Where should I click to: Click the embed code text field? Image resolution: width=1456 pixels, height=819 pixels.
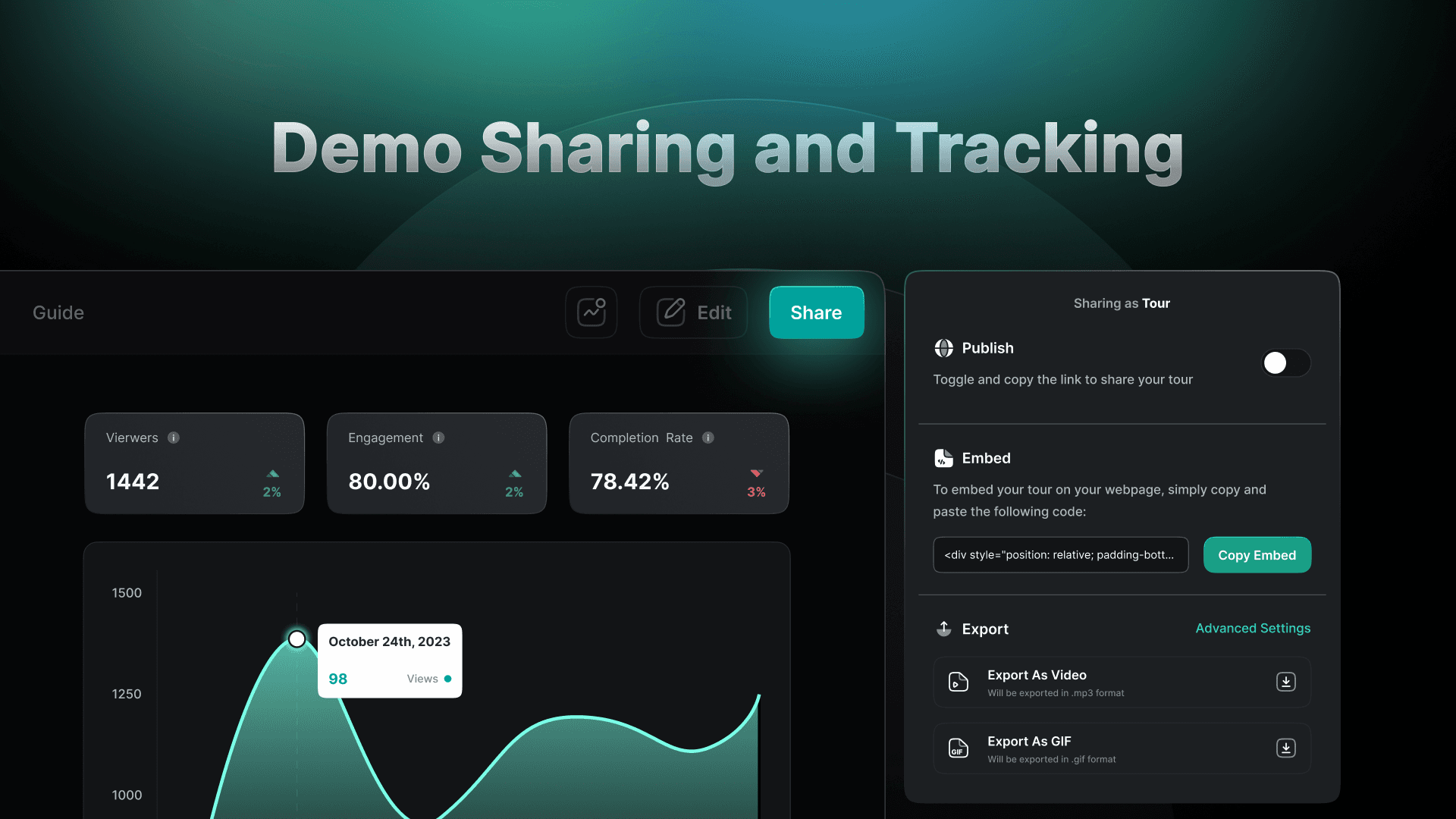(x=1060, y=555)
